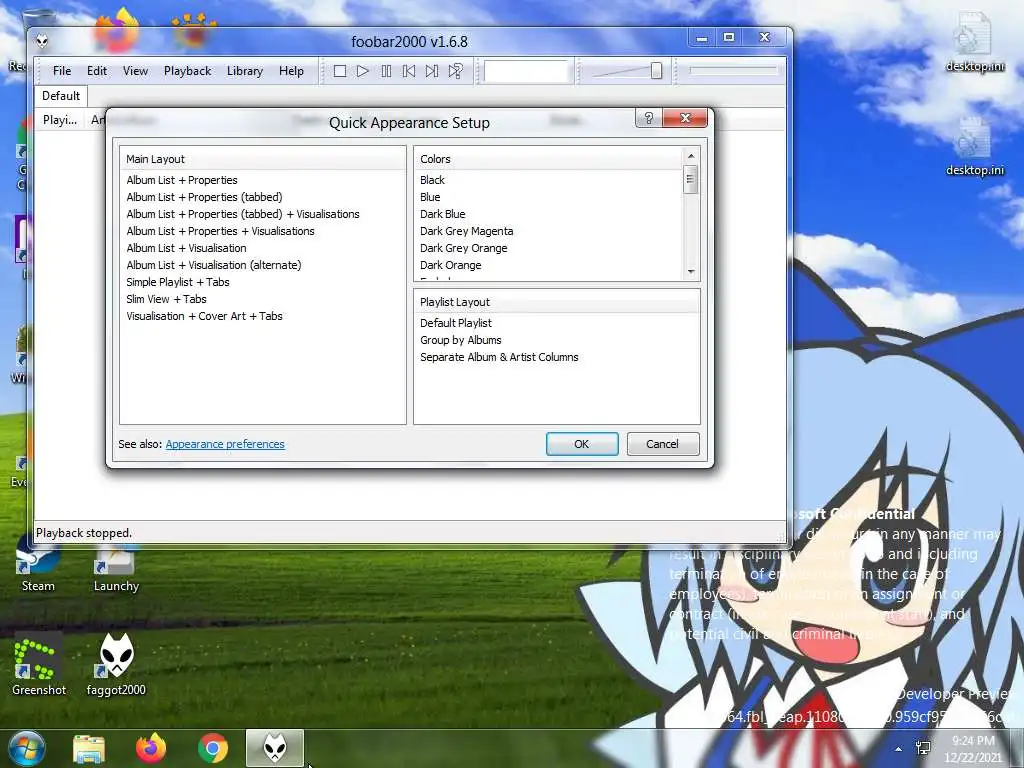1024x768 pixels.
Task: Minimize the foobar2000 window
Action: (702, 38)
